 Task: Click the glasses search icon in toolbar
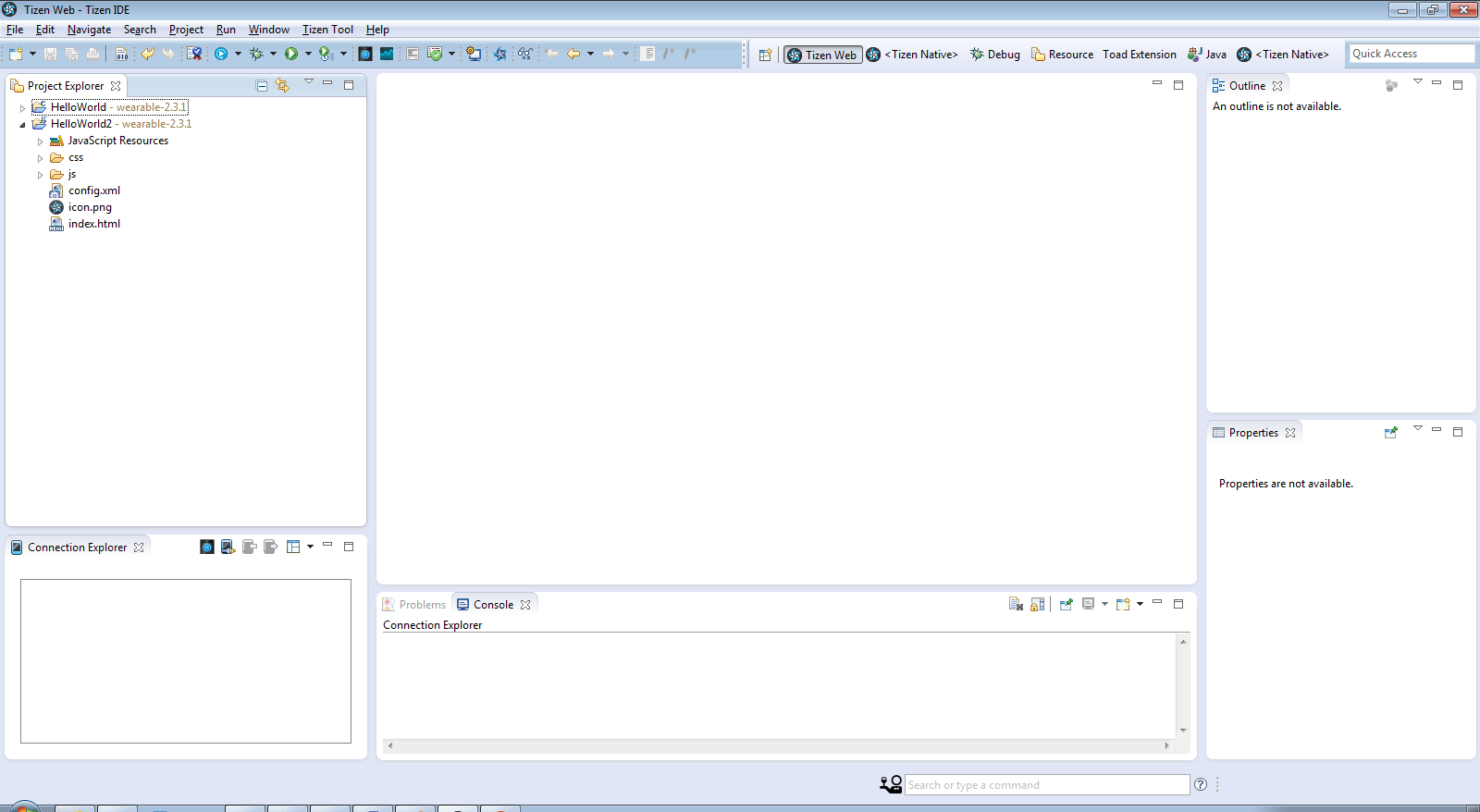tap(524, 54)
